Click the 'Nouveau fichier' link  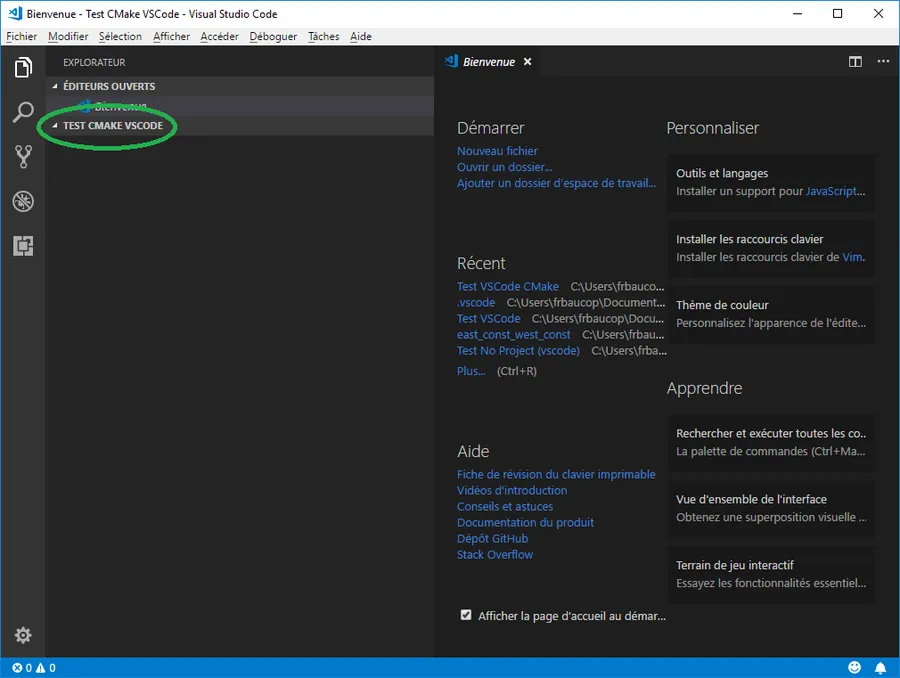497,151
